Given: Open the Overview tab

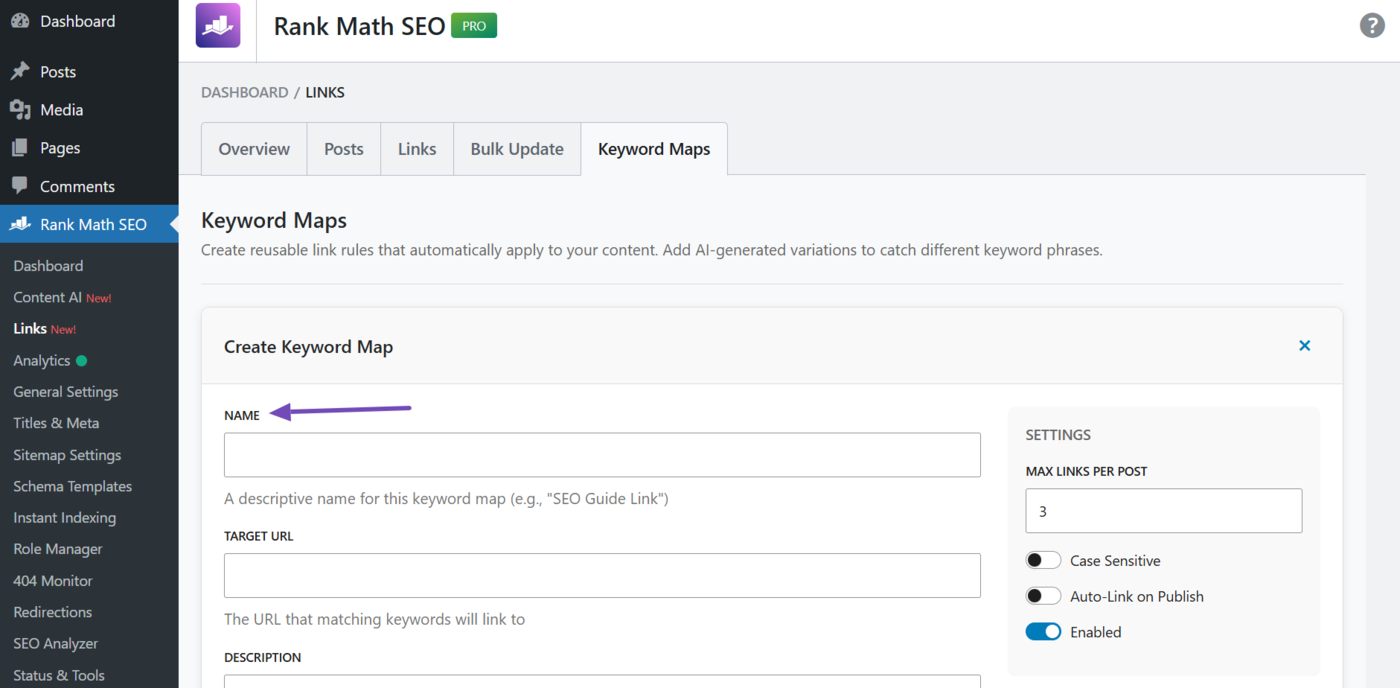Looking at the screenshot, I should [x=253, y=148].
